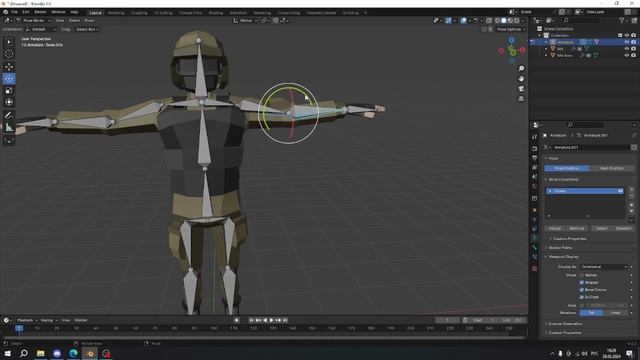Click the Armature.001 name field
This screenshot has width=640, height=360.
point(591,148)
